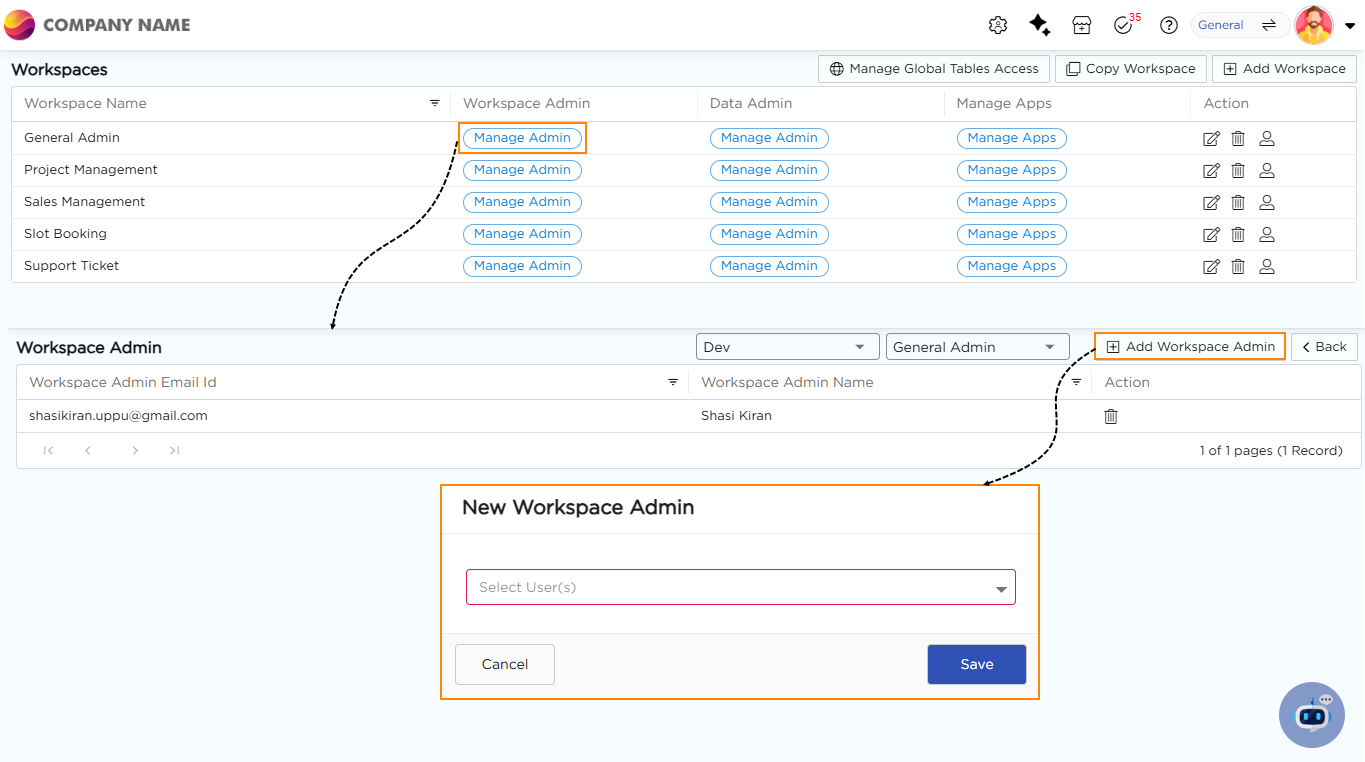Open the settings gear icon in header

pos(997,26)
